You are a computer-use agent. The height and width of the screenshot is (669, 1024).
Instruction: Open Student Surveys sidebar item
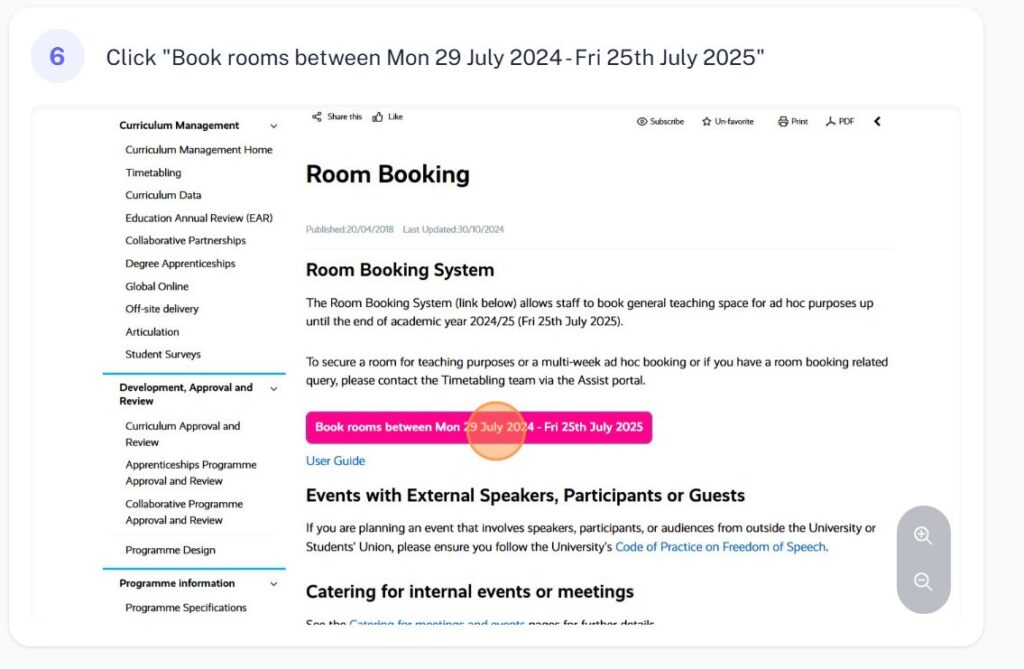(x=163, y=354)
